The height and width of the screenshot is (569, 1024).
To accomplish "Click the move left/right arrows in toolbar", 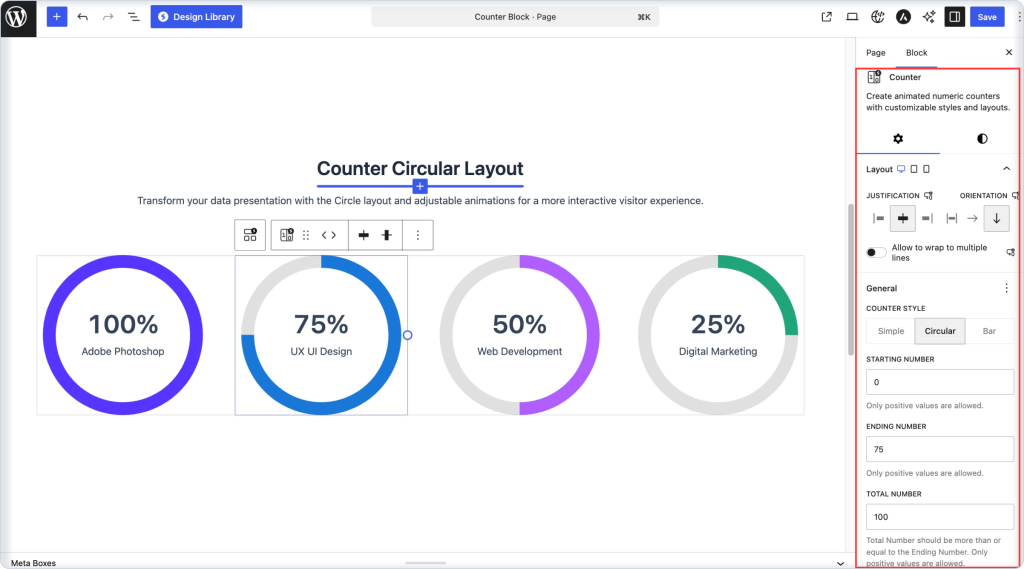I will [328, 235].
